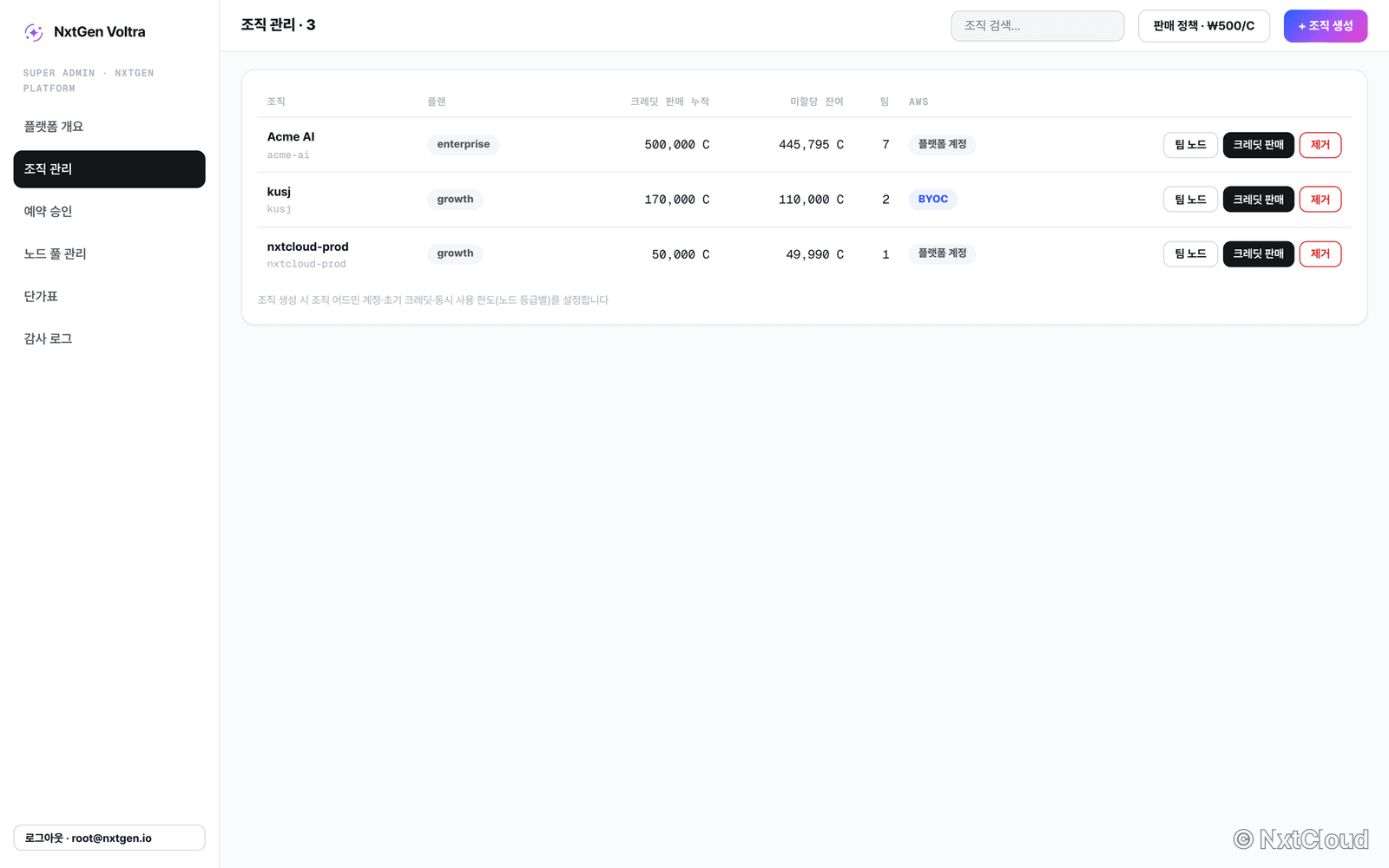Click the 조직 검색 search field

(x=1037, y=26)
